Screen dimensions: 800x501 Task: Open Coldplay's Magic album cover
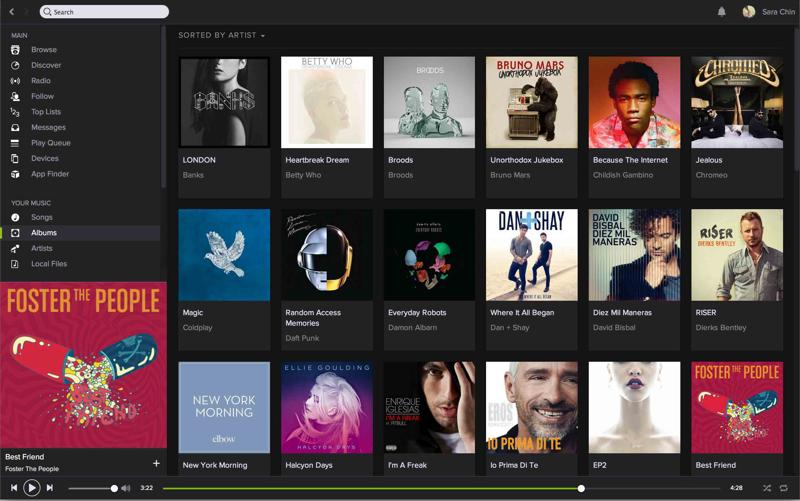224,255
